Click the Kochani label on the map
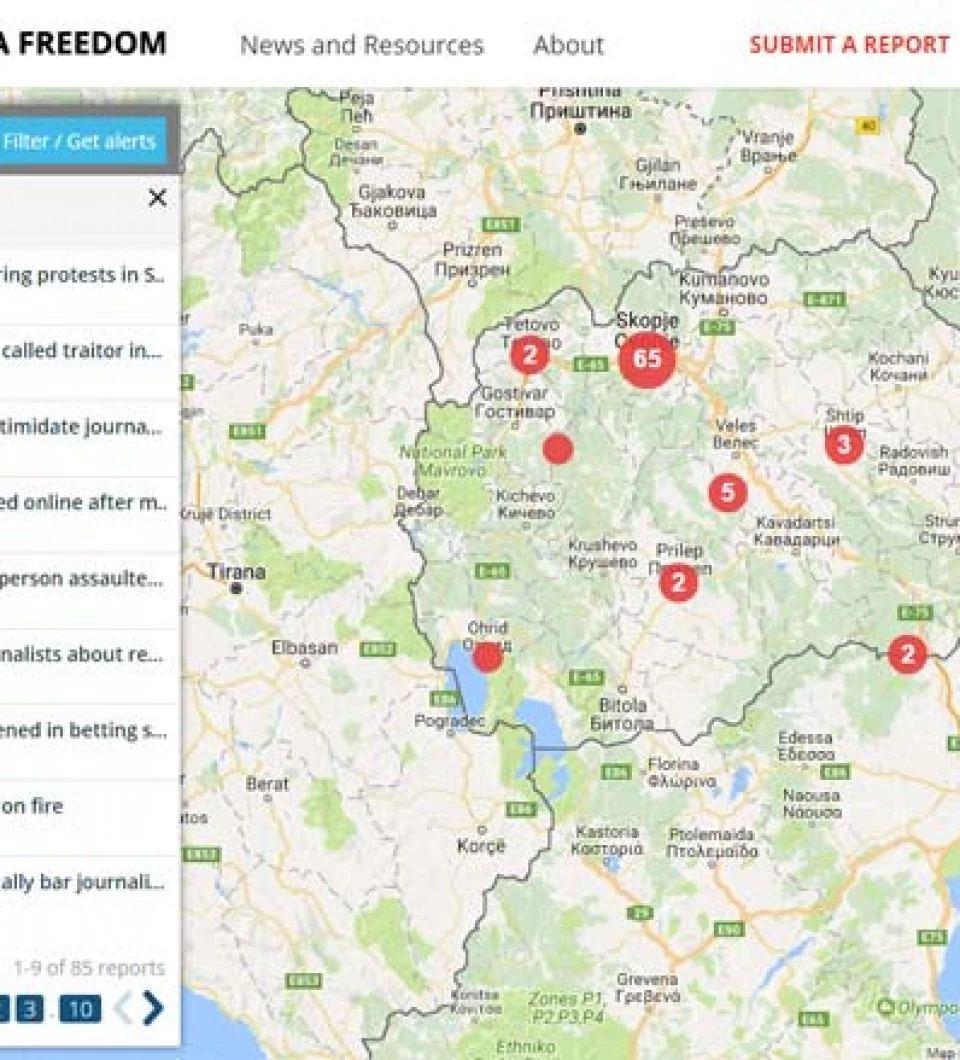Viewport: 960px width, 1060px height. [x=898, y=366]
